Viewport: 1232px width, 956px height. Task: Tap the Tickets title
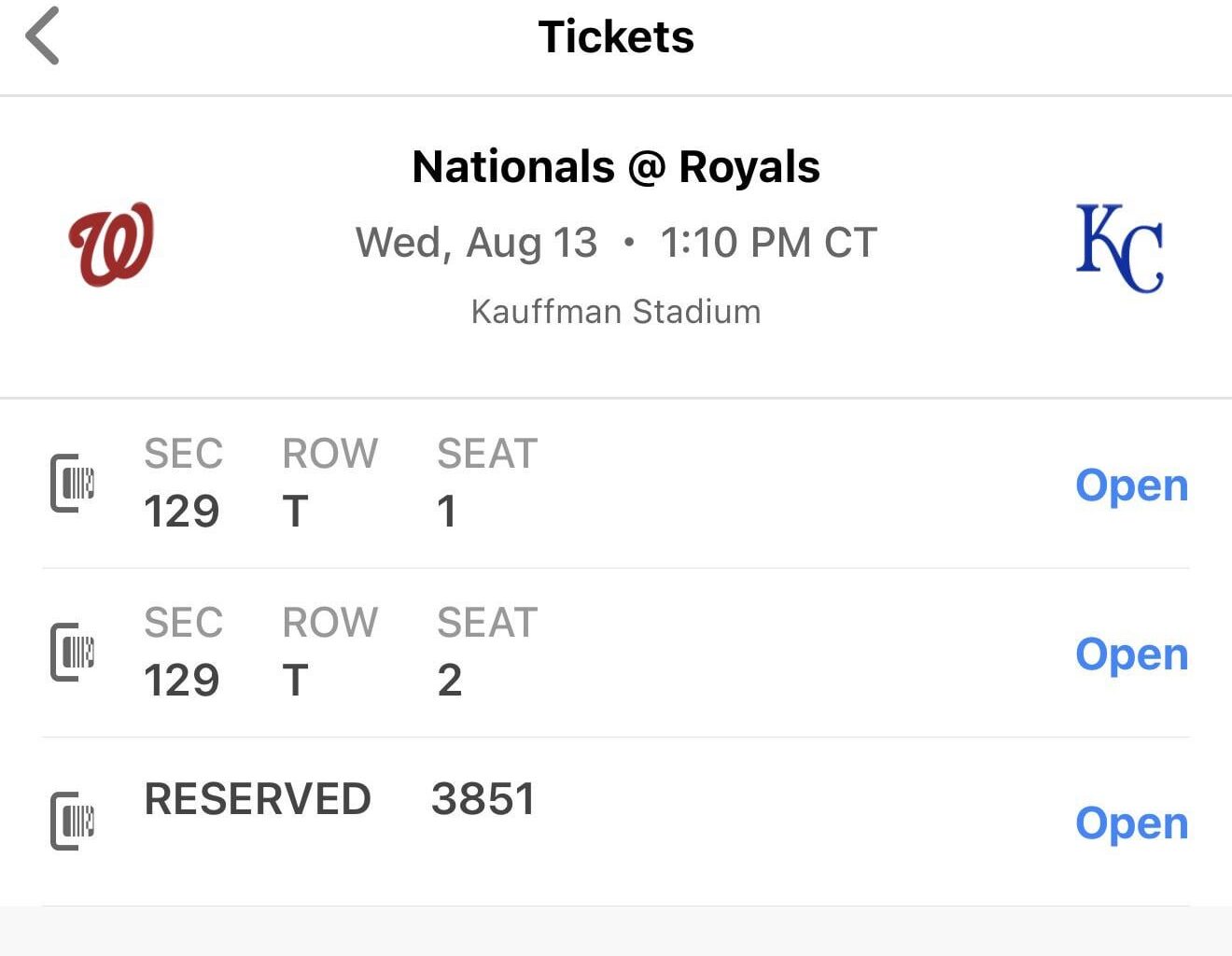point(615,37)
